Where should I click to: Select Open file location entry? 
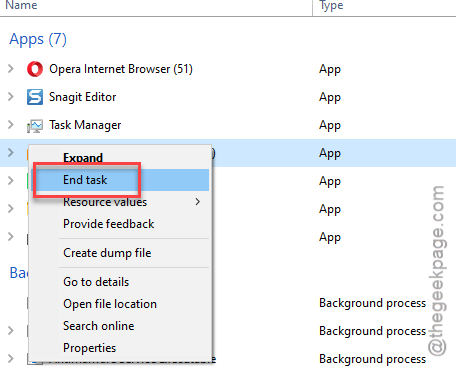(110, 304)
